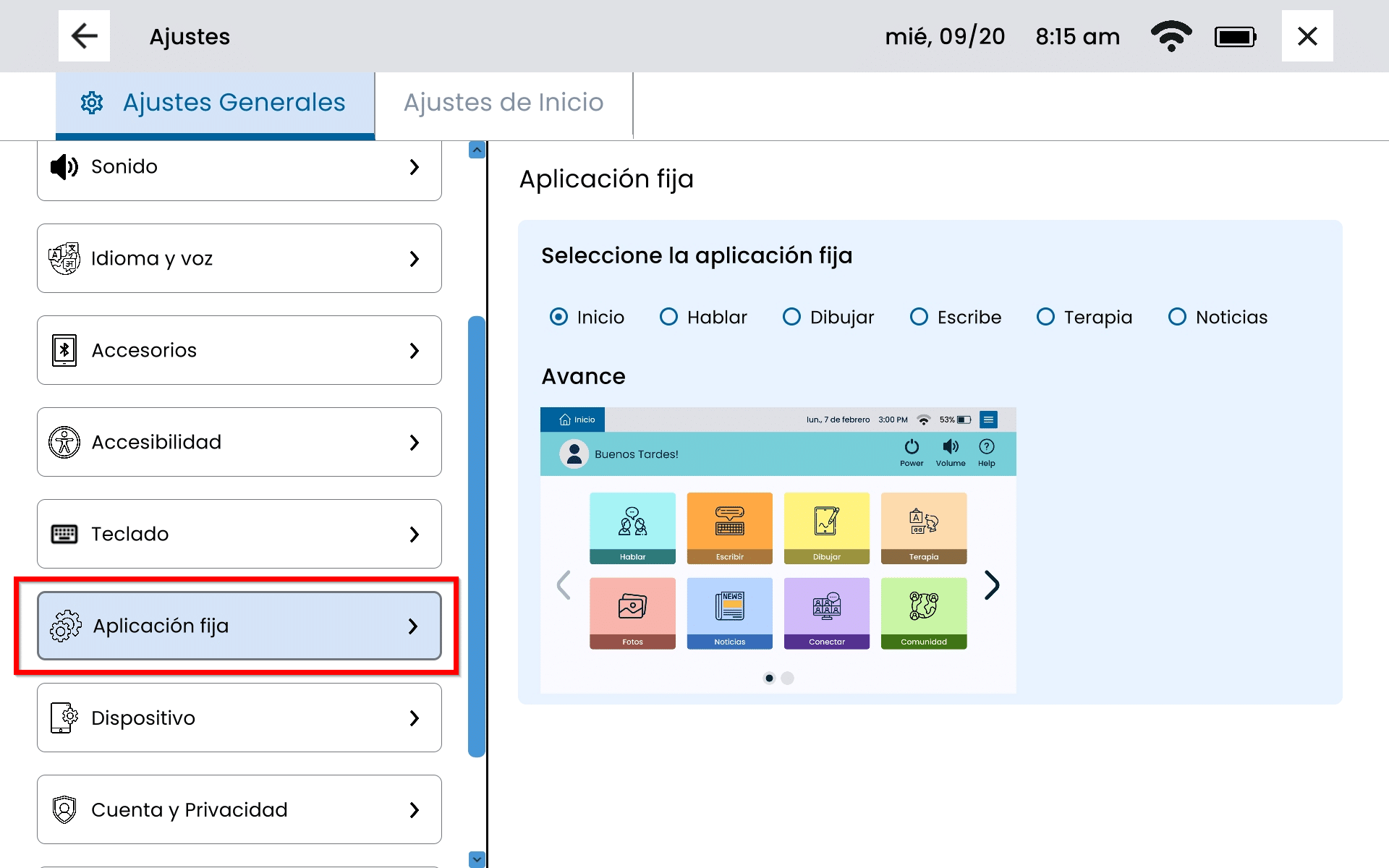The width and height of the screenshot is (1389, 868).
Task: Select the Hablar radio button
Action: [x=668, y=317]
